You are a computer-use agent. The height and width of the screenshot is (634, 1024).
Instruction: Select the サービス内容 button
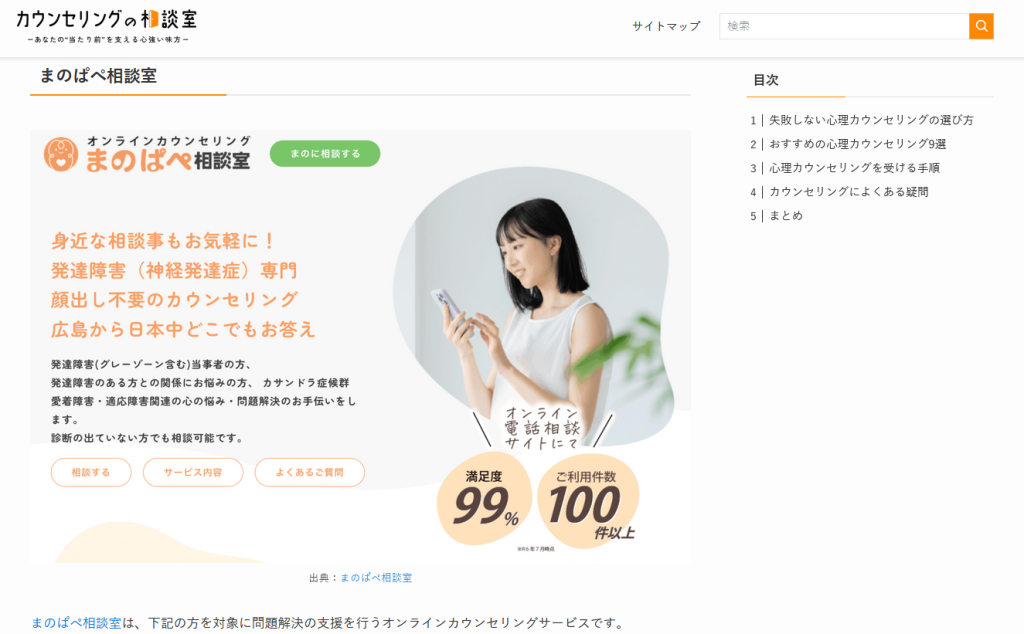[x=193, y=472]
